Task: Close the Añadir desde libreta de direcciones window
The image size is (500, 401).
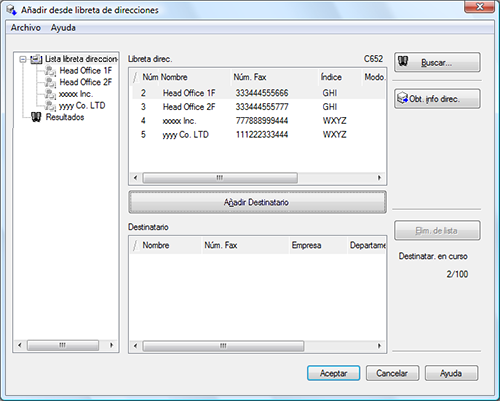Action: tap(479, 7)
